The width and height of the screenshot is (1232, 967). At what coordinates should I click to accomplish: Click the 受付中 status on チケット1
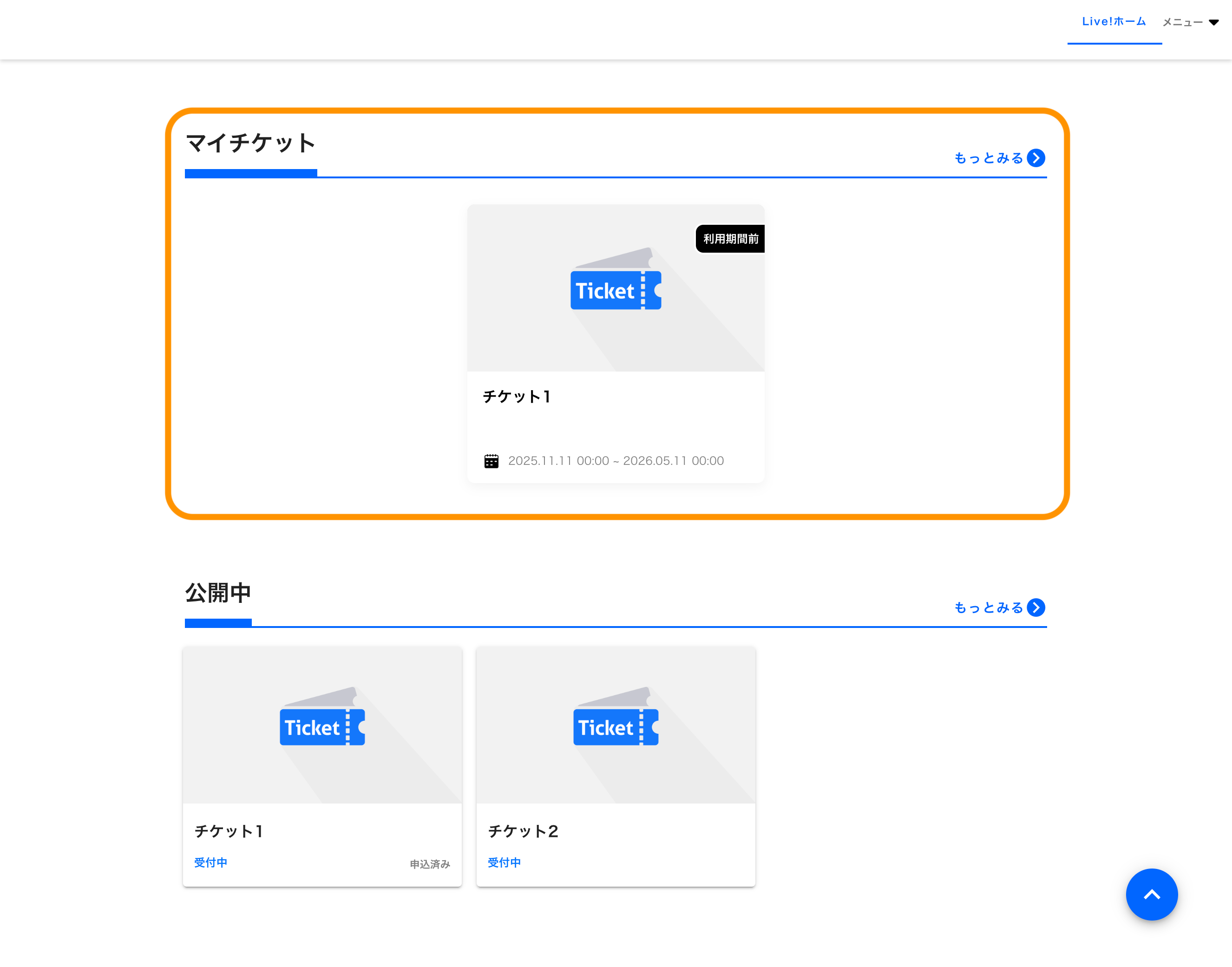[x=210, y=862]
